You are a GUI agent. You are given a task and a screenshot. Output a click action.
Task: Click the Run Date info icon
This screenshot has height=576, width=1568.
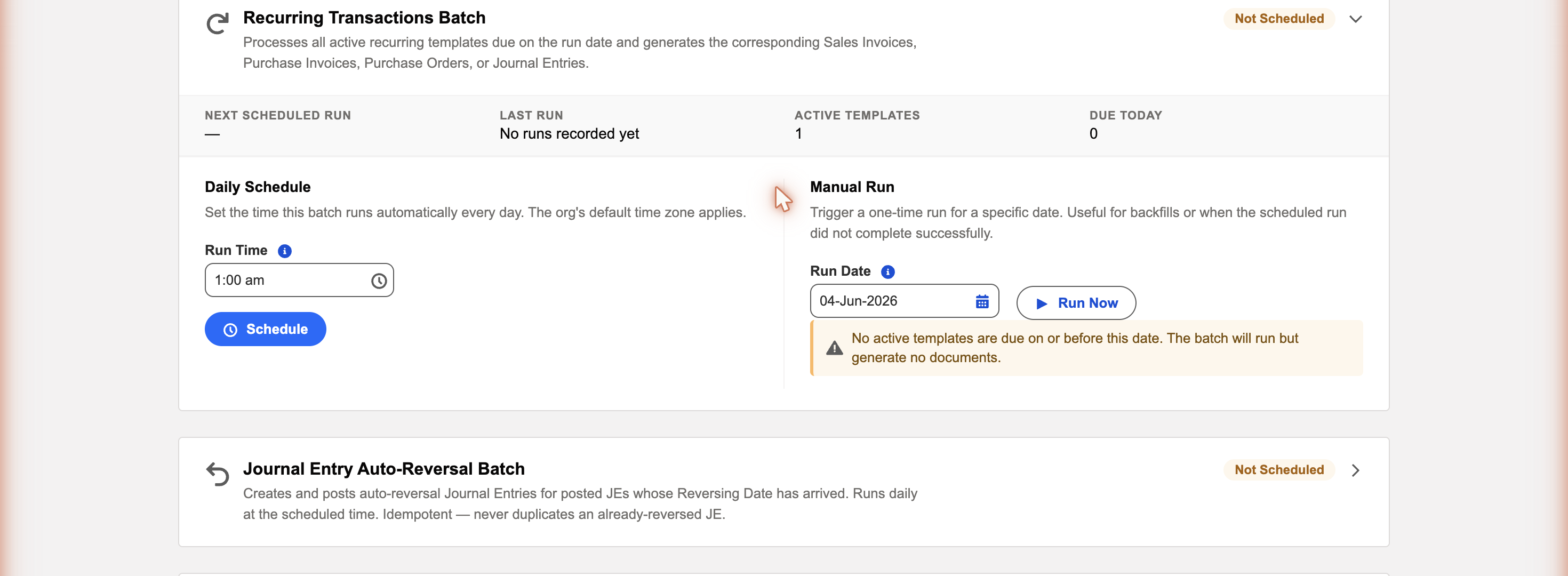pyautogui.click(x=887, y=271)
